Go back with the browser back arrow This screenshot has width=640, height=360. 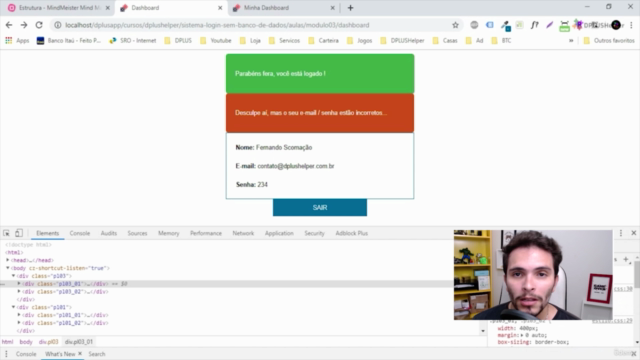pyautogui.click(x=9, y=25)
